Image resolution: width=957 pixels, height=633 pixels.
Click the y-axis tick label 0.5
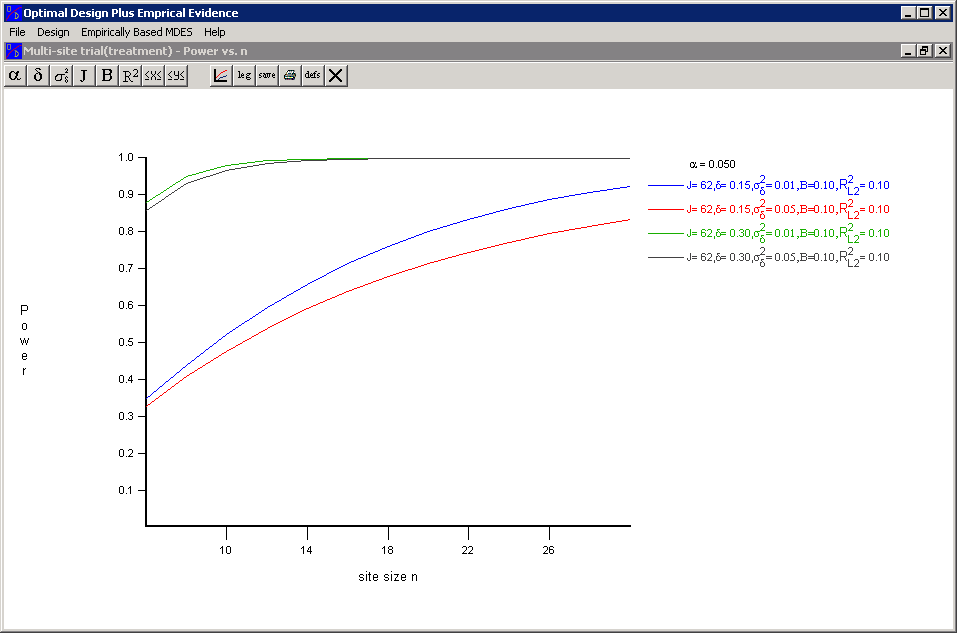(x=126, y=342)
